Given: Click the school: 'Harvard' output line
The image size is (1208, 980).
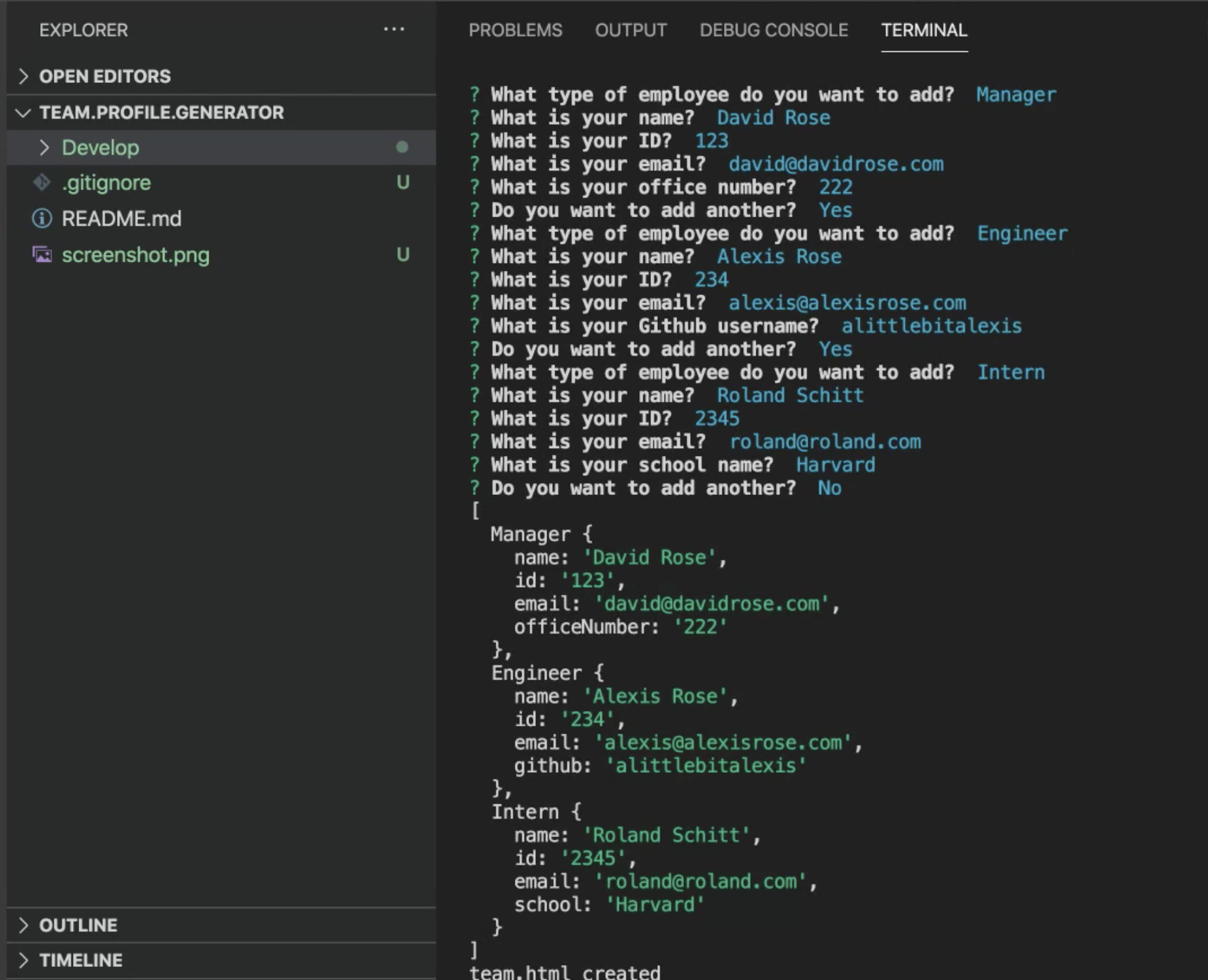Looking at the screenshot, I should [610, 905].
